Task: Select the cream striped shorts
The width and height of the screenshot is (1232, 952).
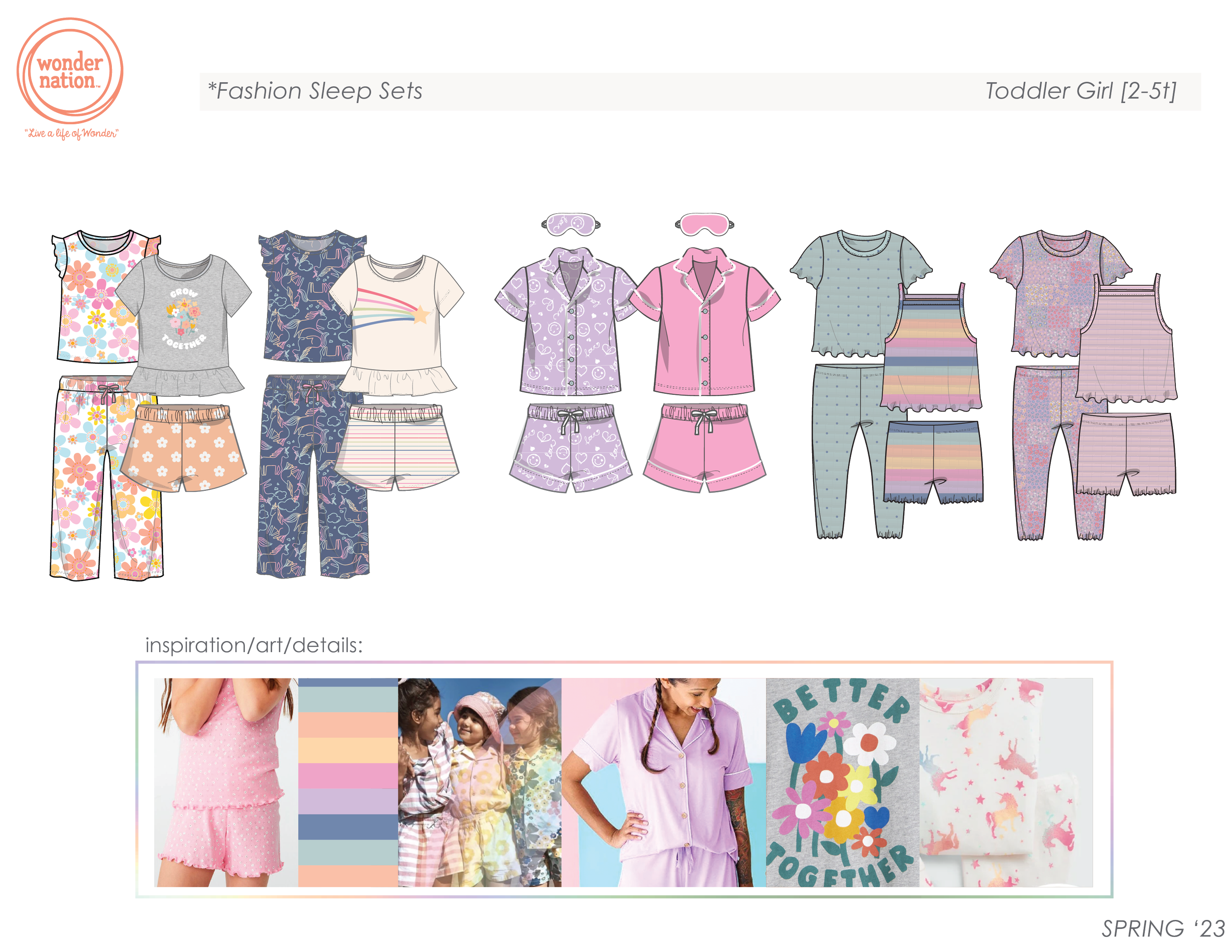Action: 397,448
